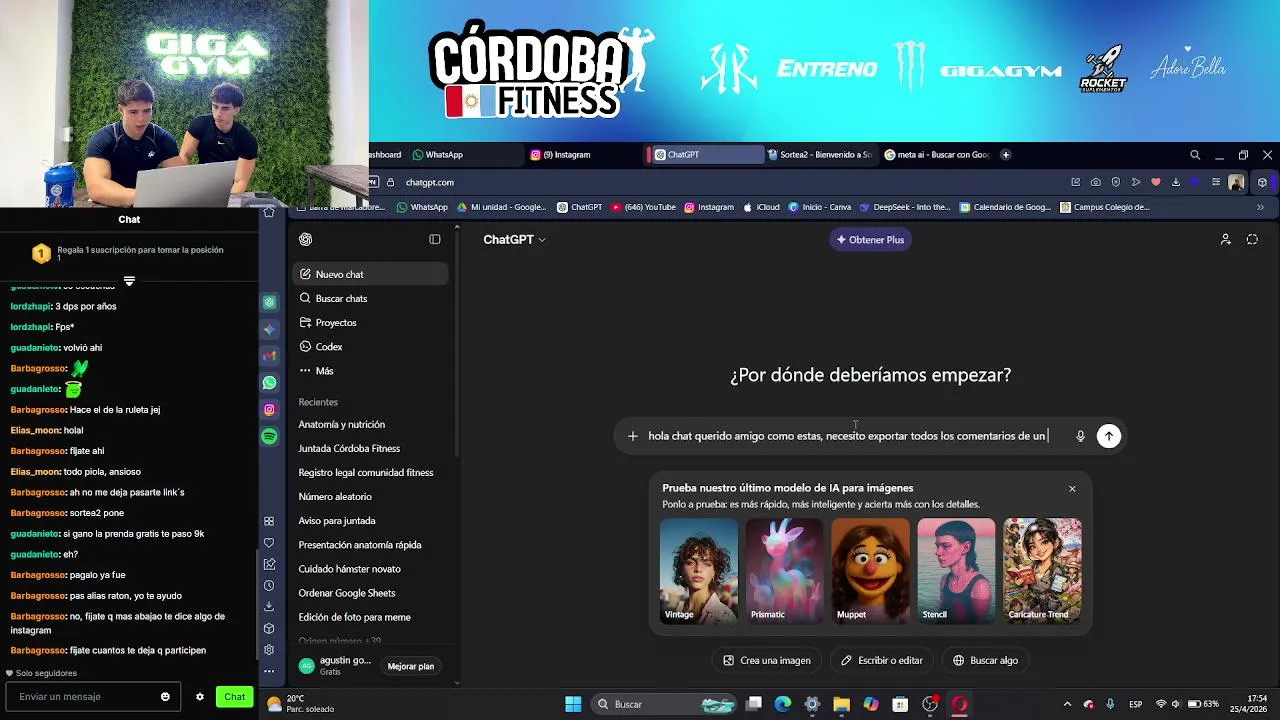Open ChatGPT icon in the Opera sidebar
The image size is (1280, 720).
269,302
